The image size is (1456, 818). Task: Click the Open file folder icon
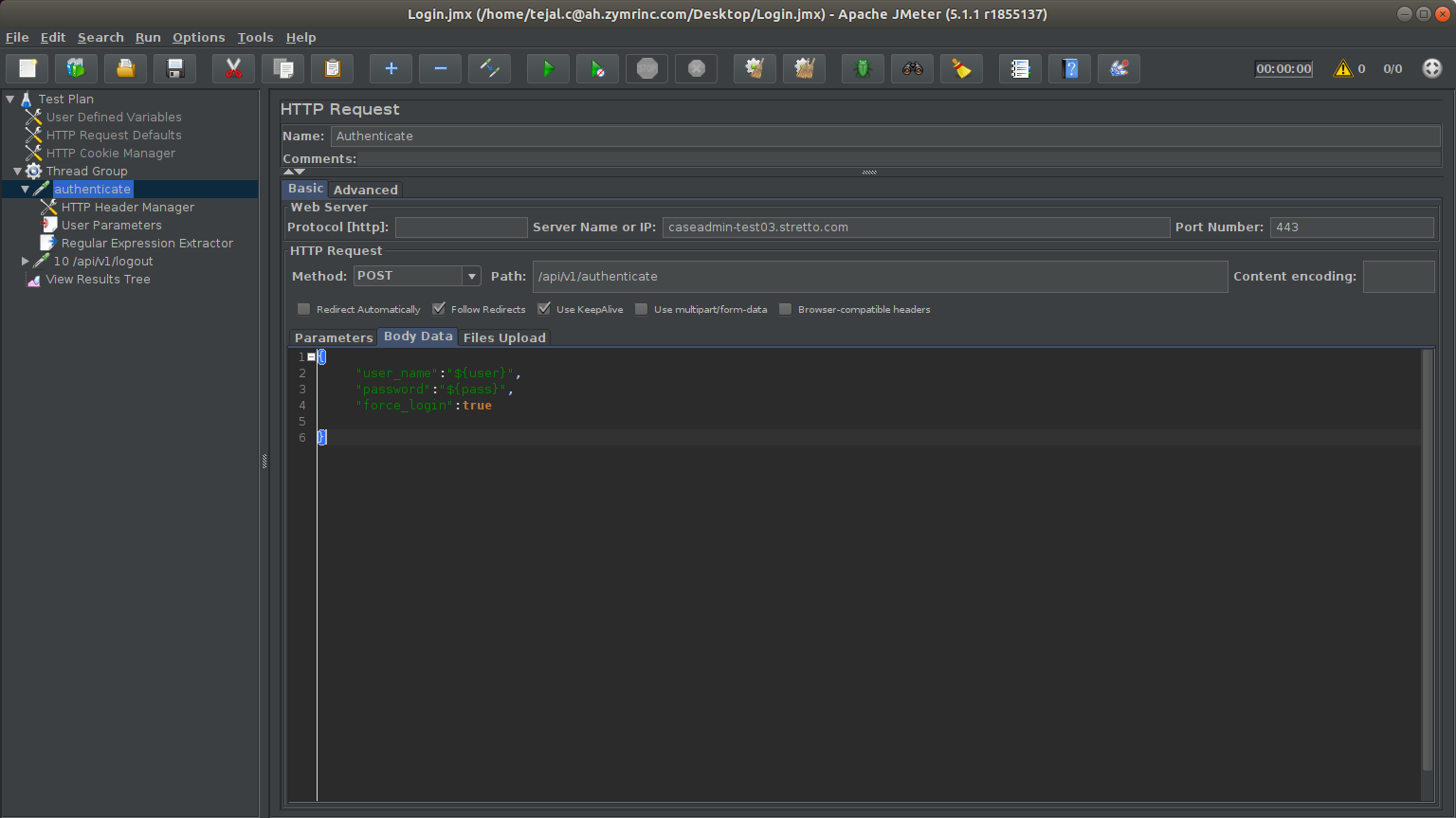tap(125, 68)
